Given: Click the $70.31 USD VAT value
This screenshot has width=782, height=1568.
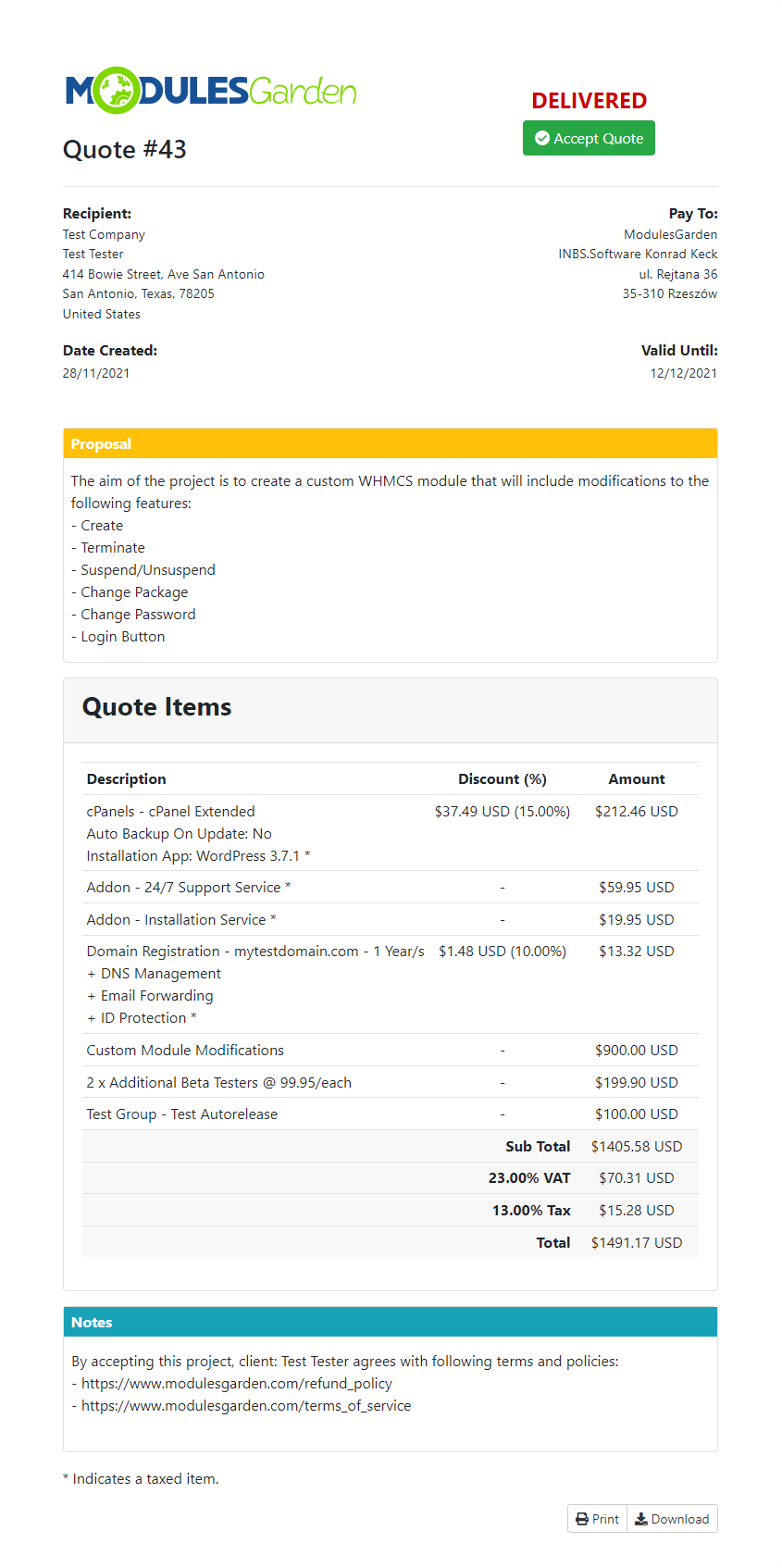Looking at the screenshot, I should click(637, 1177).
